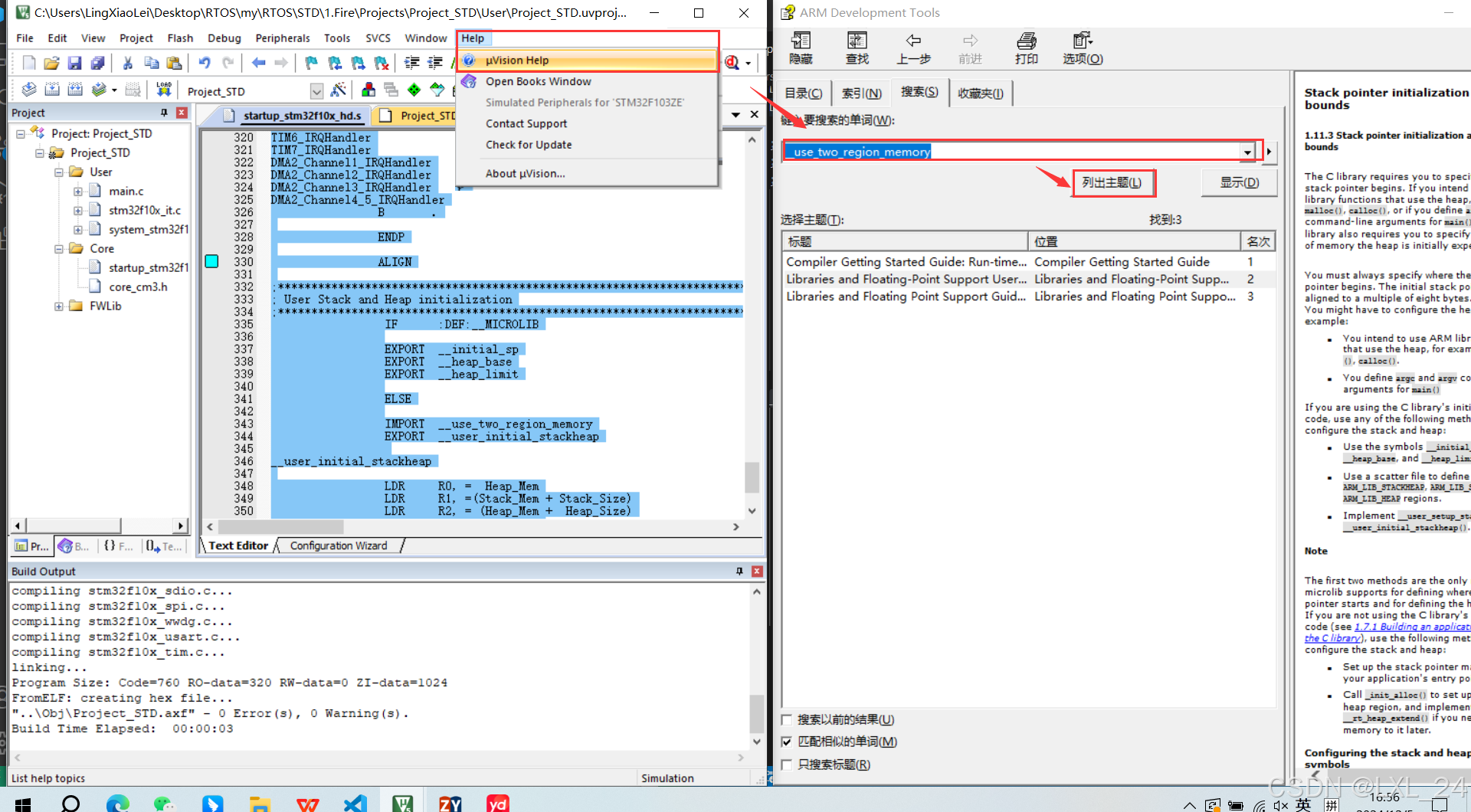Click the 列出主题 list topics button

[x=1112, y=182]
